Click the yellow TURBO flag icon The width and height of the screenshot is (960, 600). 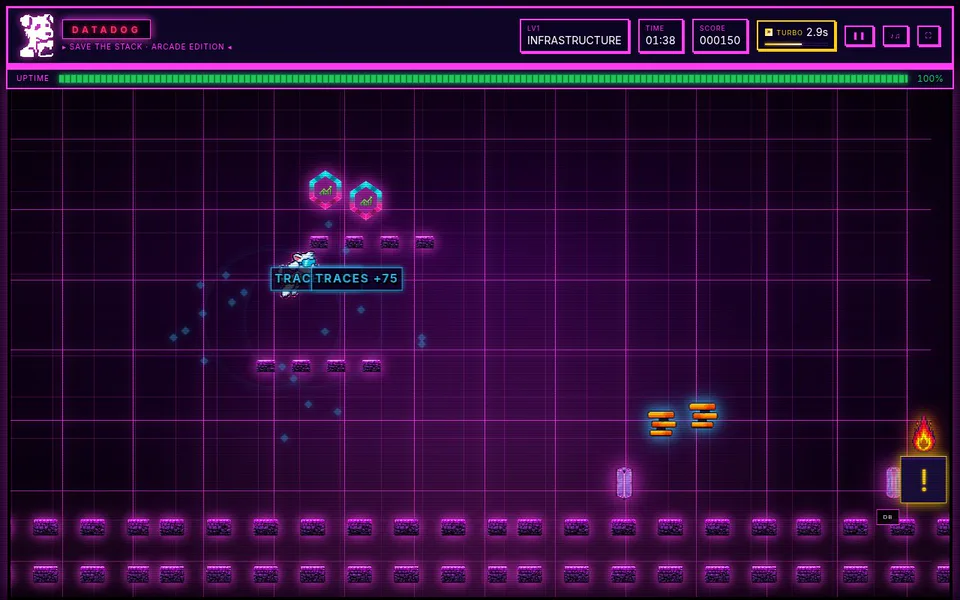point(768,32)
